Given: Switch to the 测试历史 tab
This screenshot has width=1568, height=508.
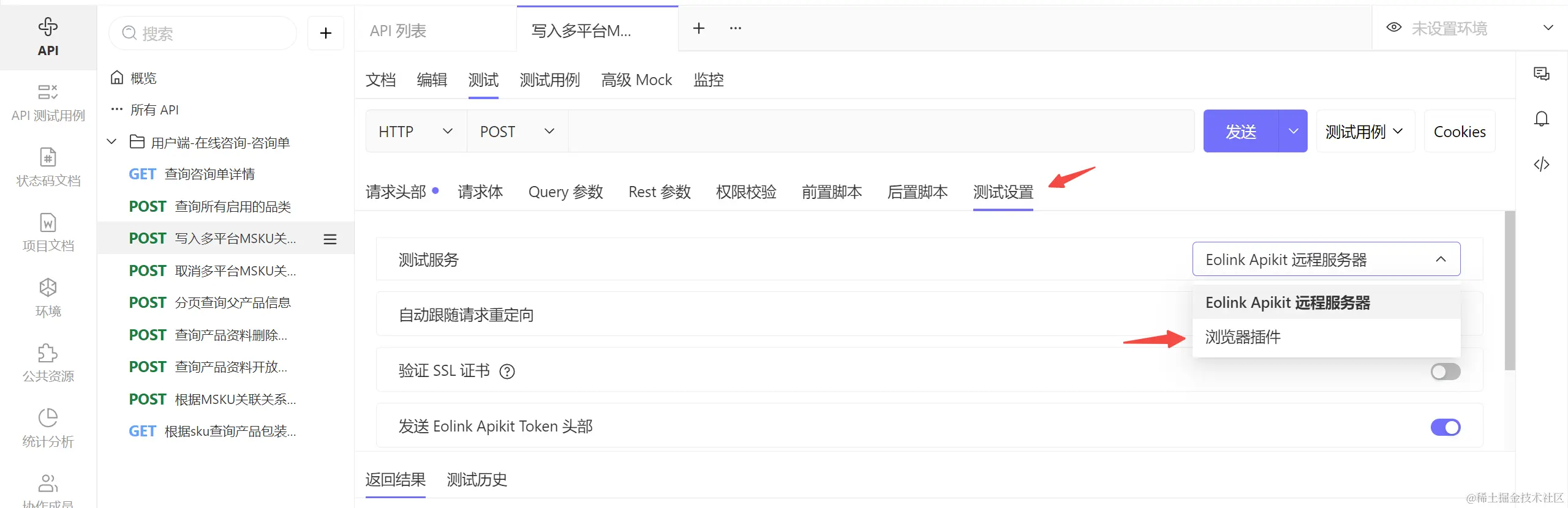Looking at the screenshot, I should (x=477, y=480).
